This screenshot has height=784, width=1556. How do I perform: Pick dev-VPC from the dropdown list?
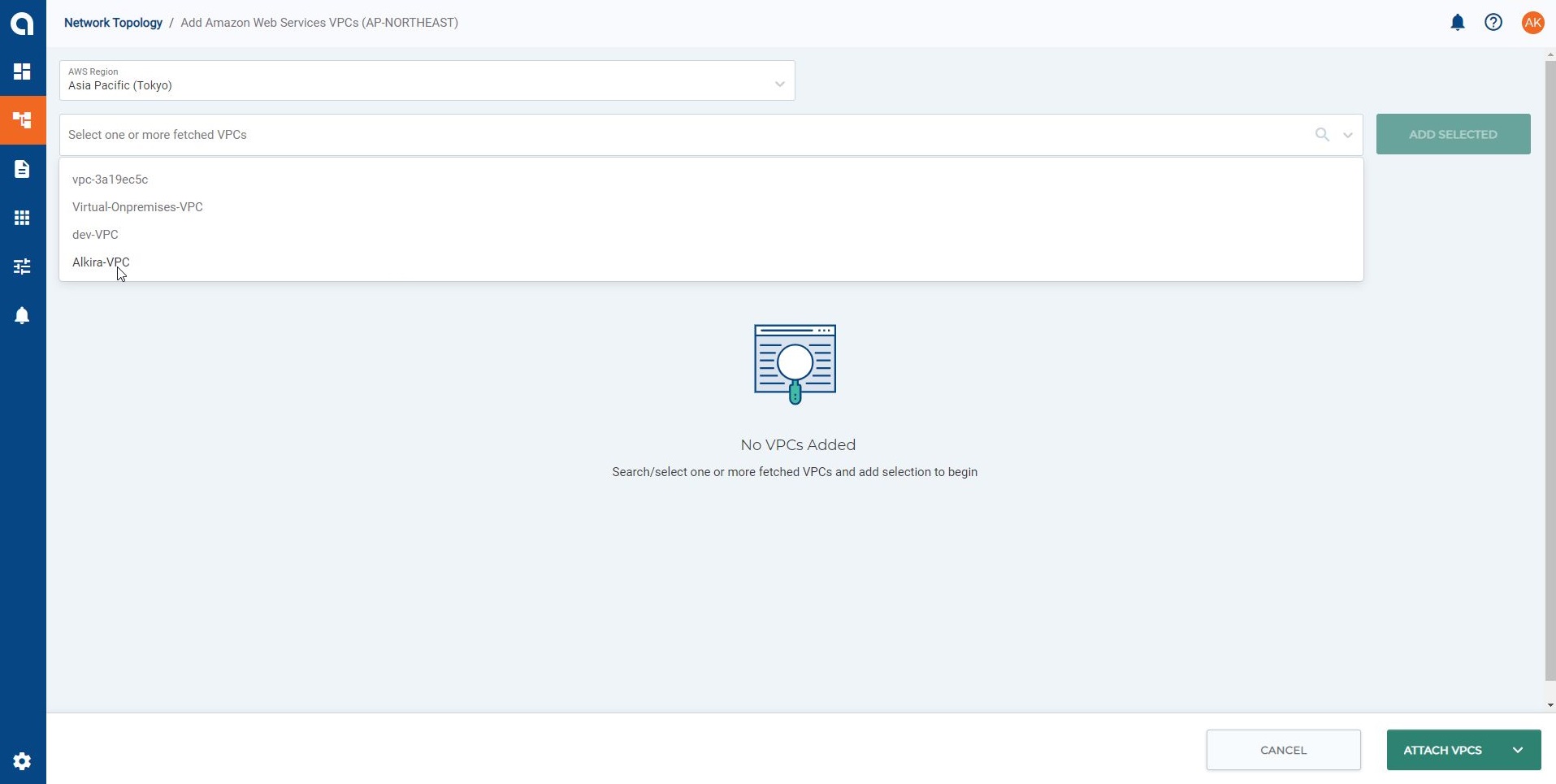tap(95, 235)
